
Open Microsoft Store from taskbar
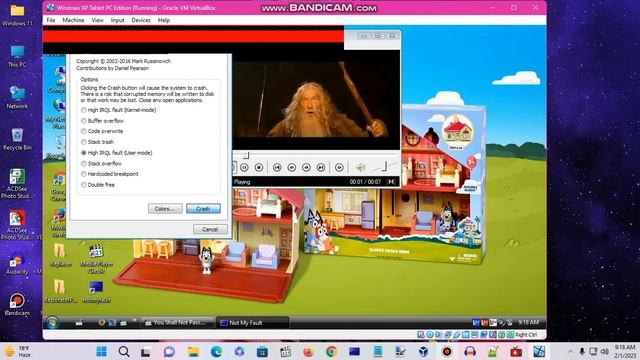pyautogui.click(x=262, y=351)
